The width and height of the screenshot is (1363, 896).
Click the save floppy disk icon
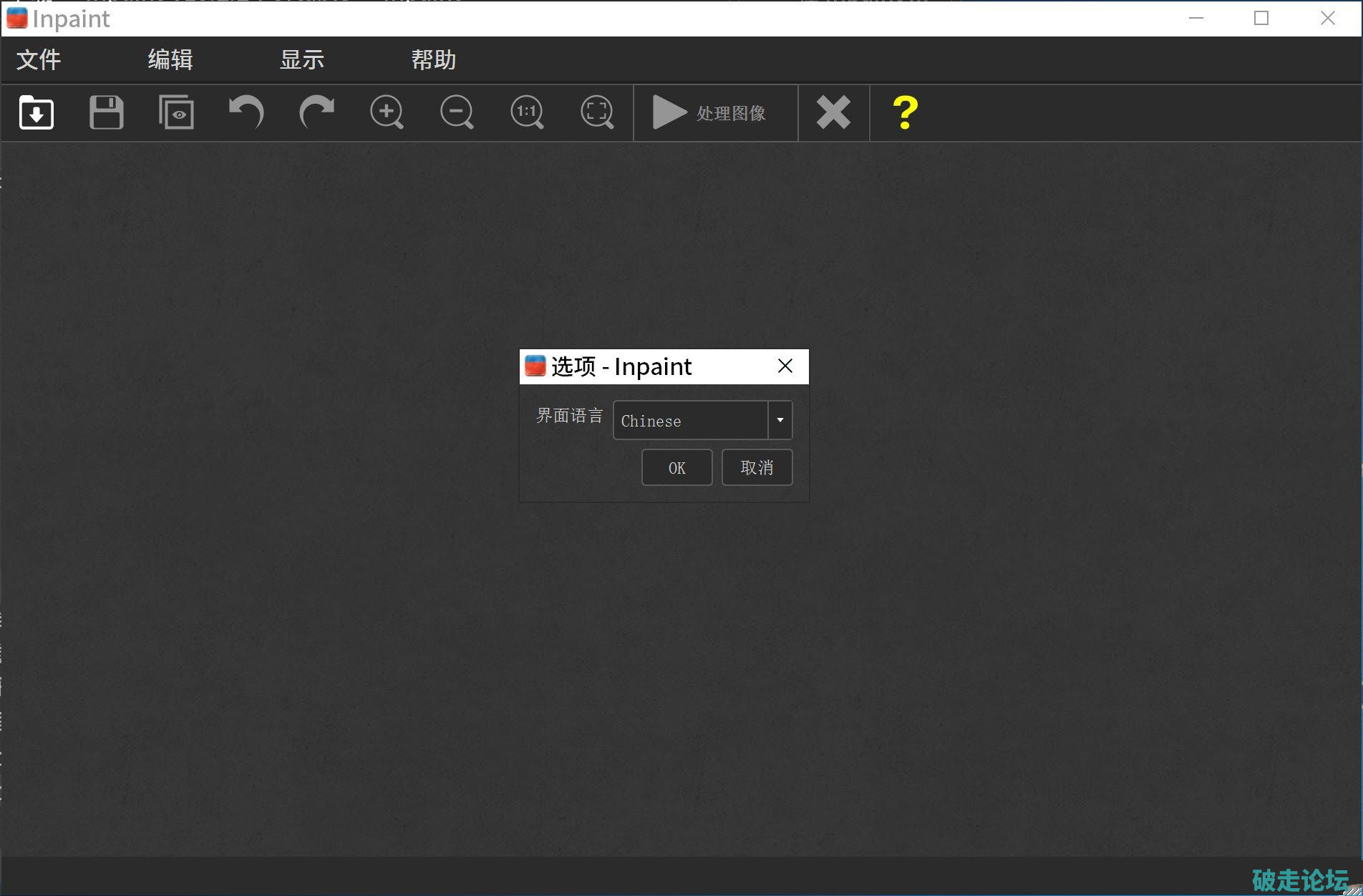tap(107, 112)
